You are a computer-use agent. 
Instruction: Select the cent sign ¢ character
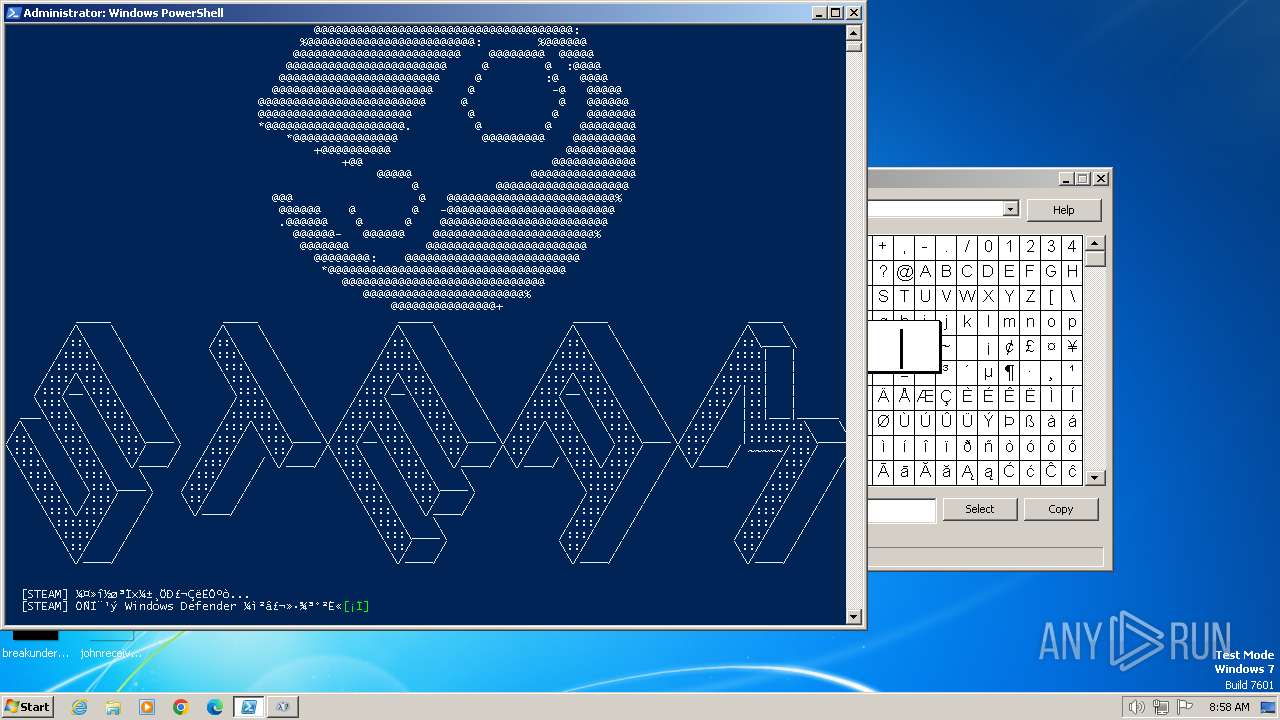[1009, 347]
